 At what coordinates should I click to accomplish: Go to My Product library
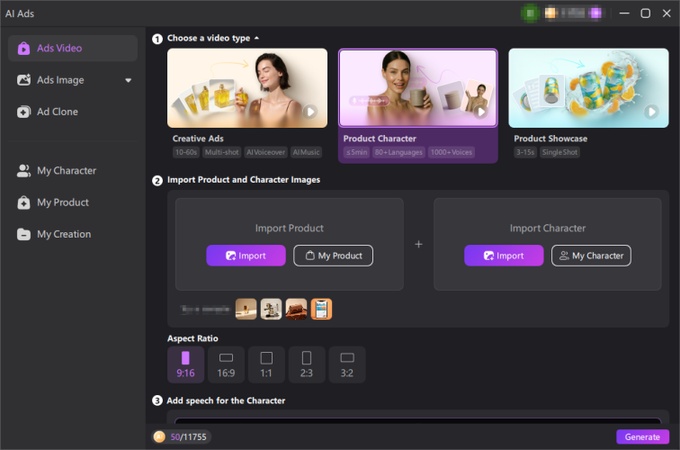tap(73, 202)
